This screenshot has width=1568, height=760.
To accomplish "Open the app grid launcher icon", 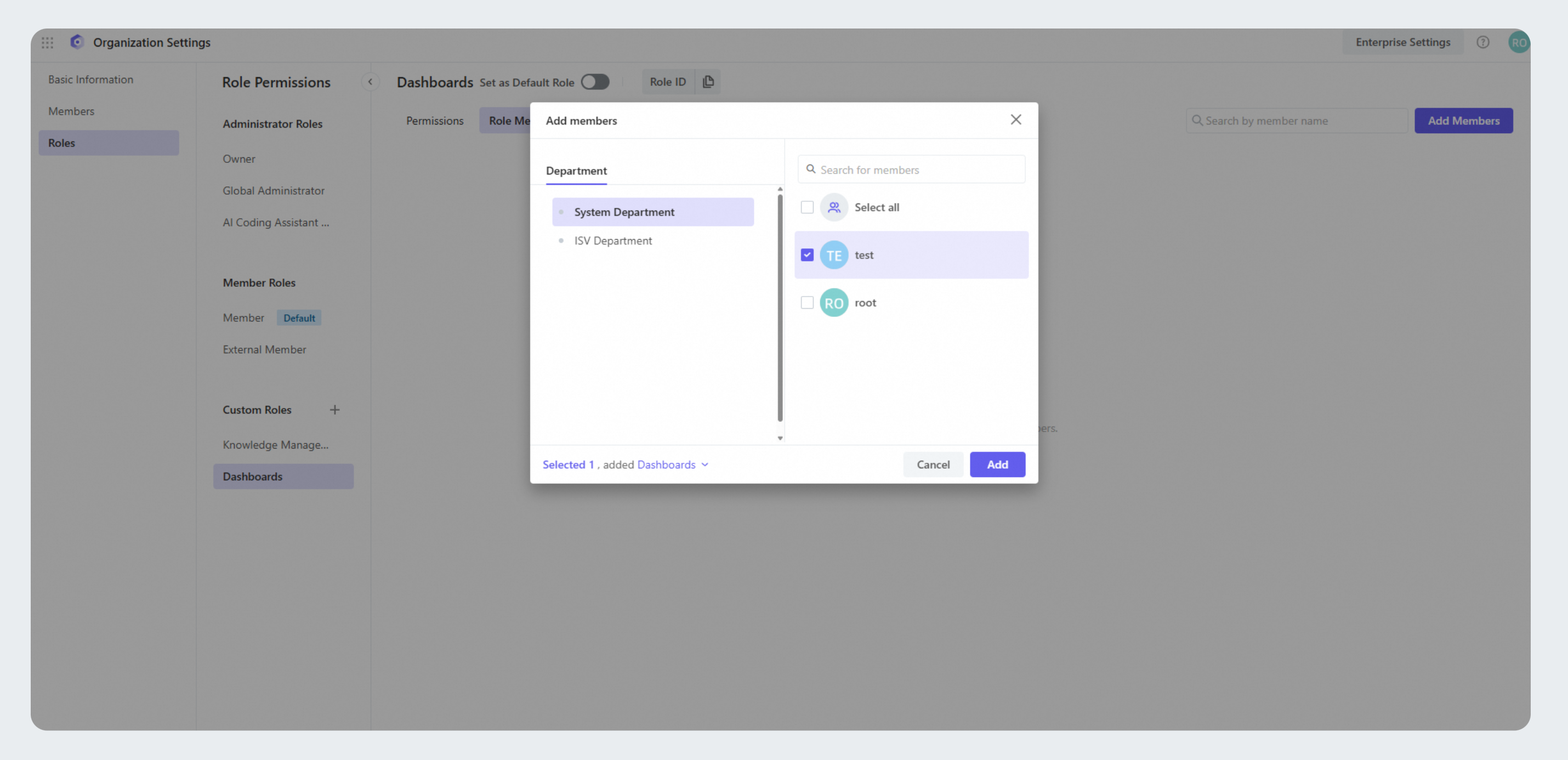I will [x=48, y=43].
